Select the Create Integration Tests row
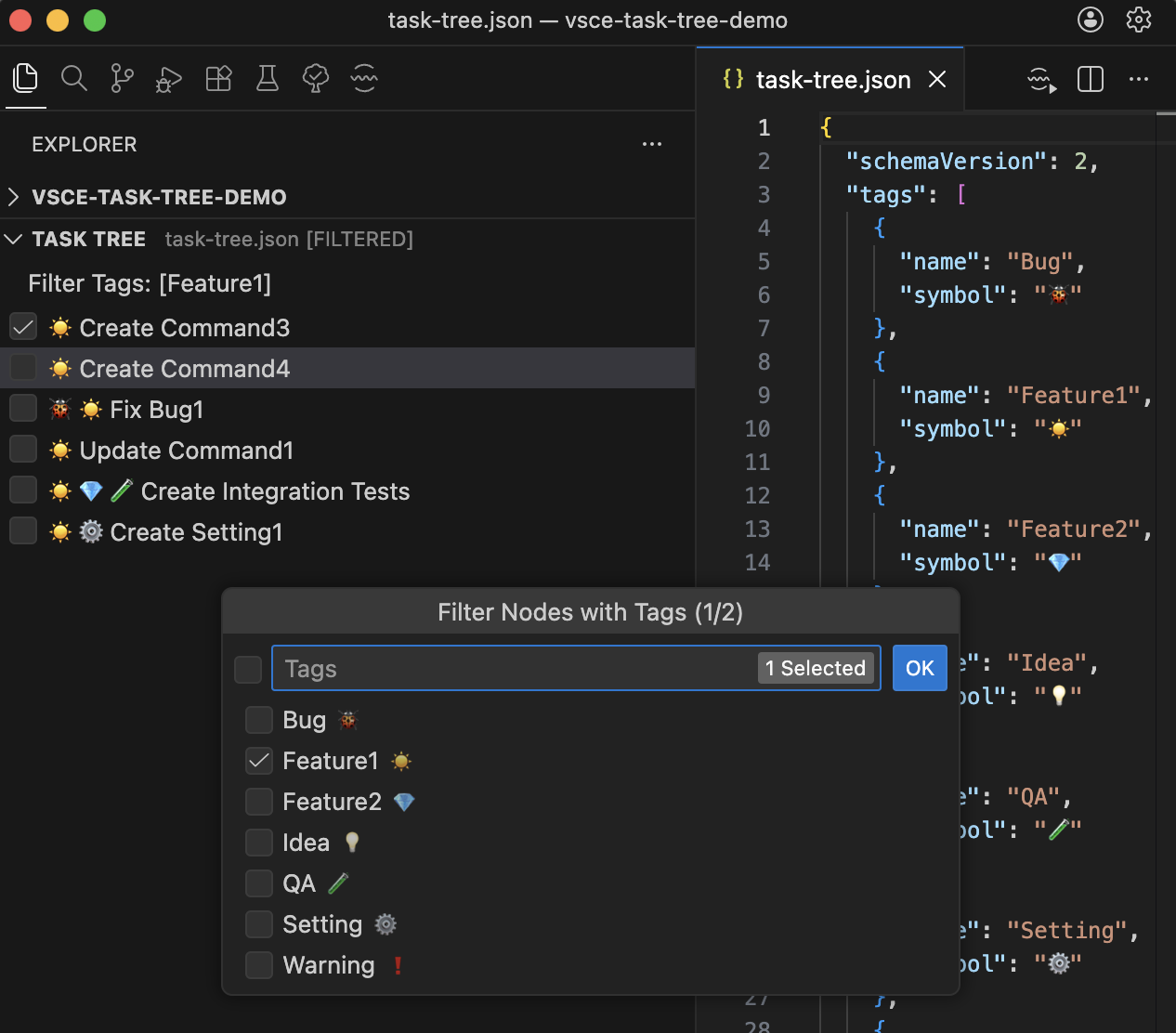 347,490
